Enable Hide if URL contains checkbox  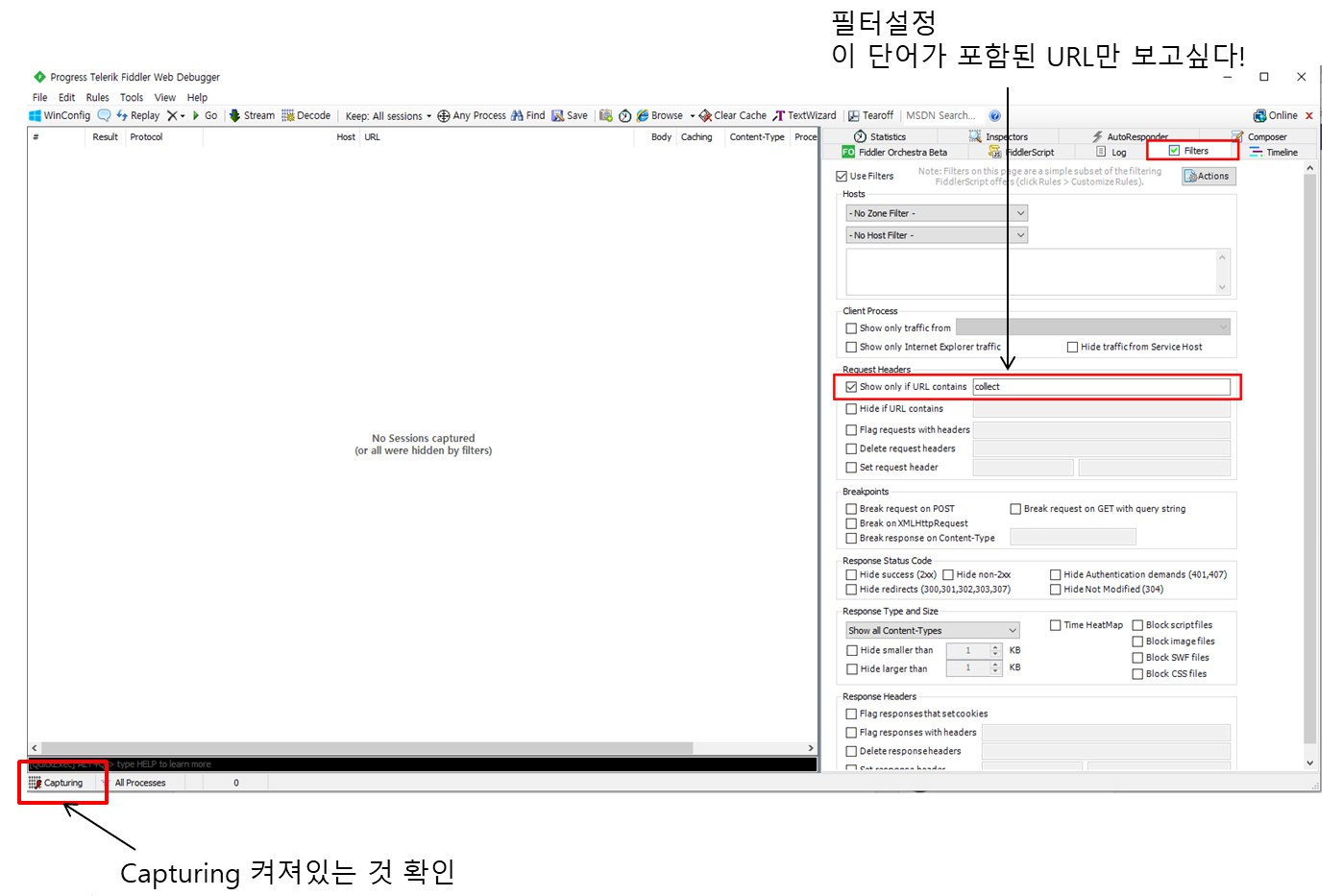coord(851,408)
